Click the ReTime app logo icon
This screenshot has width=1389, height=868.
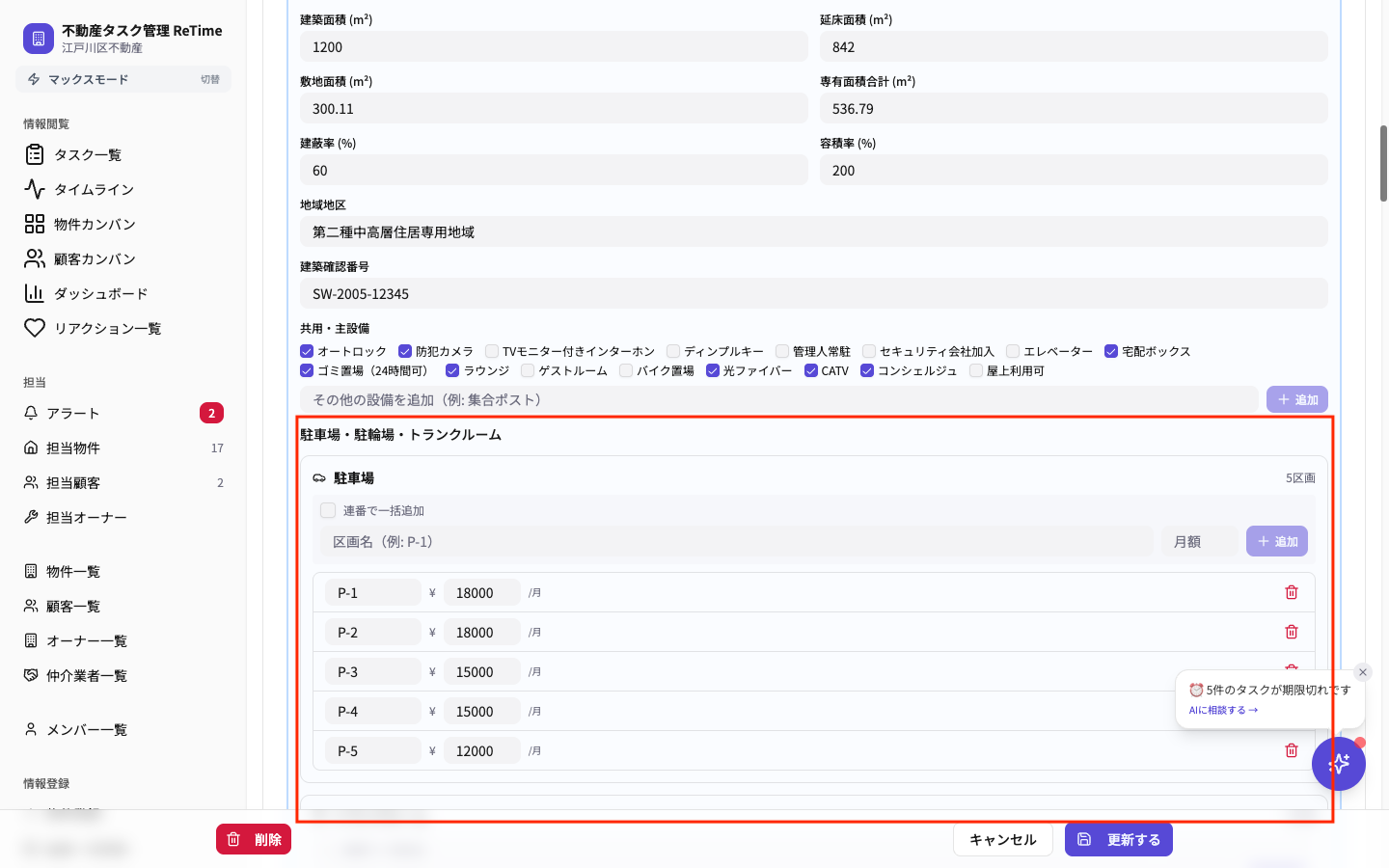39,39
